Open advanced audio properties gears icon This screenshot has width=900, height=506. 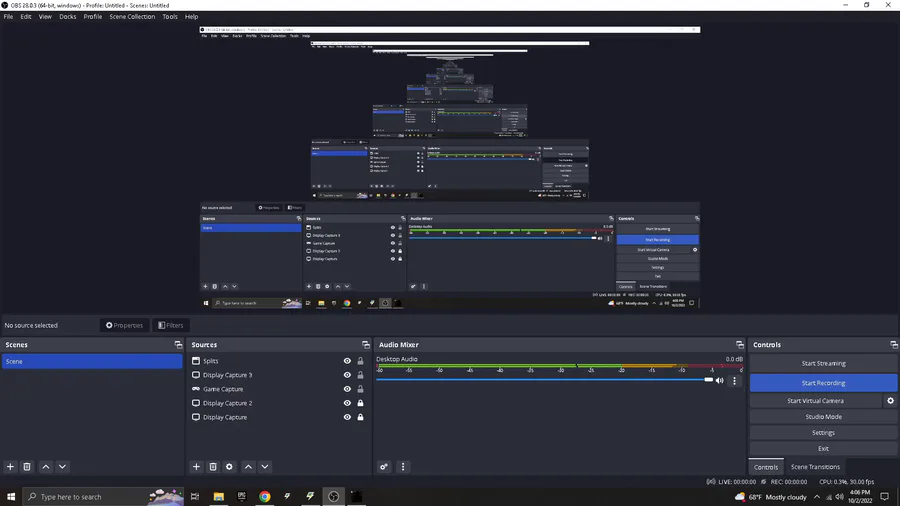[x=384, y=466]
